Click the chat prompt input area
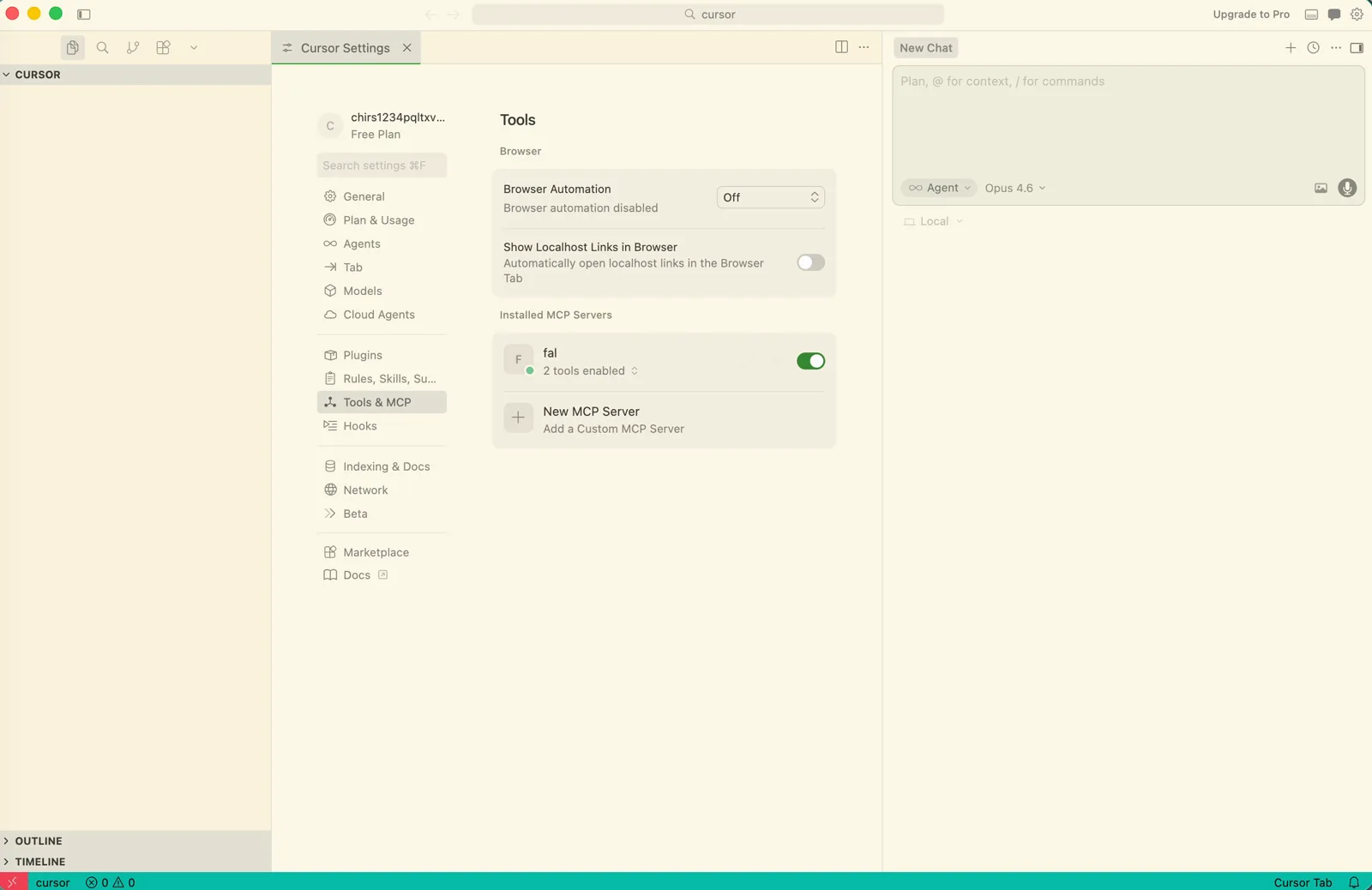Screen dimensions: 1372x890 (x=1128, y=120)
